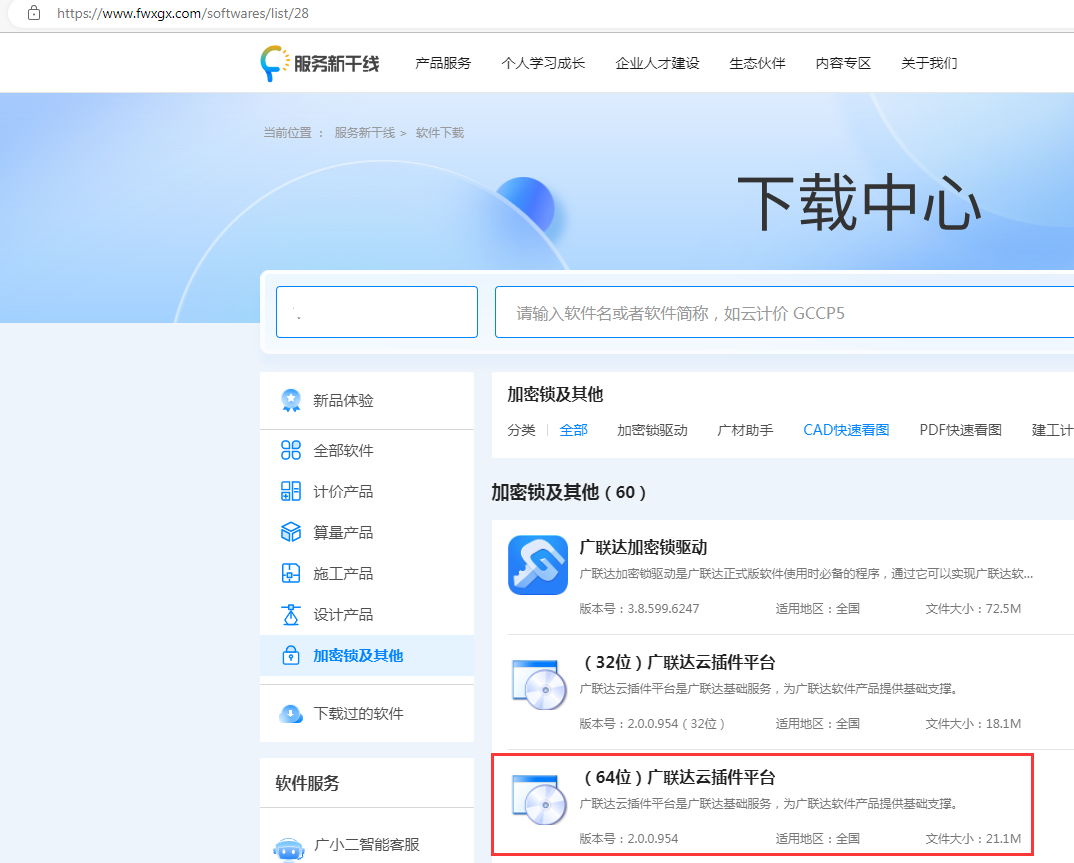Open 算量产品 in sidebar
Screen dimensions: 1074x863
coord(367,533)
